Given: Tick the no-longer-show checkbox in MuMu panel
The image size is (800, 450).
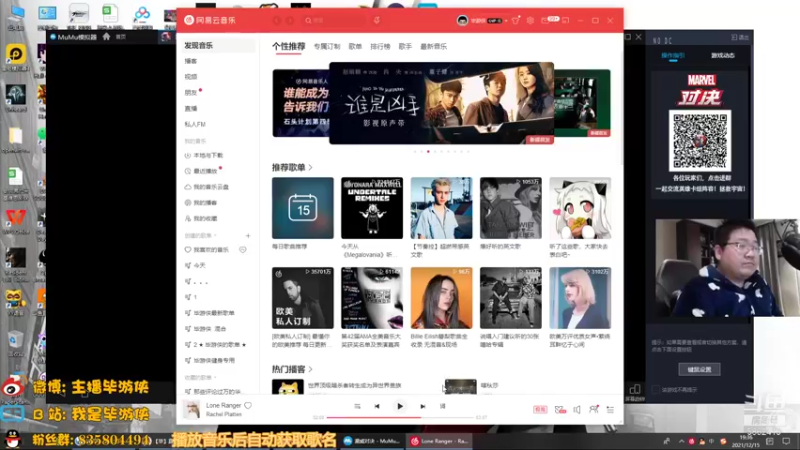Looking at the screenshot, I should 656,389.
